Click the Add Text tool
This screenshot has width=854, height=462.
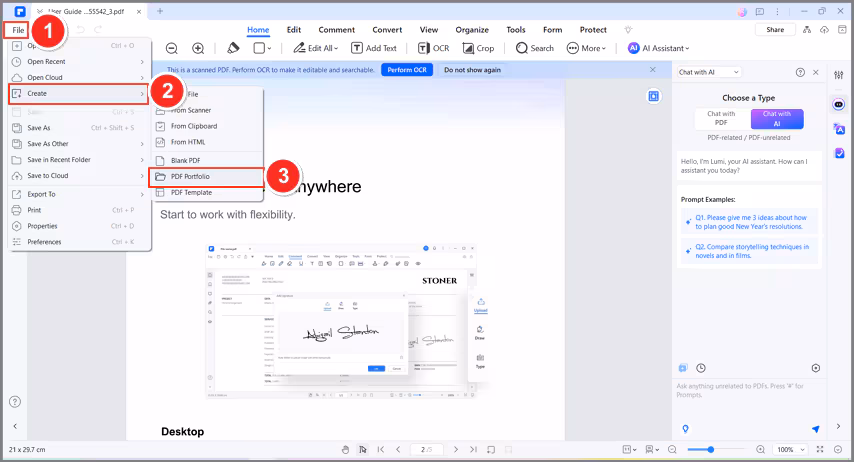pyautogui.click(x=374, y=48)
